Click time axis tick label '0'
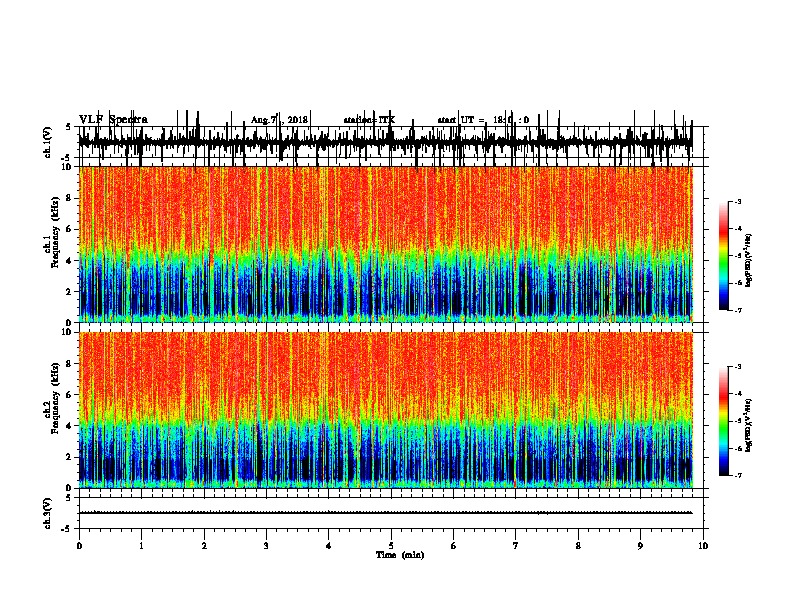 click(79, 546)
